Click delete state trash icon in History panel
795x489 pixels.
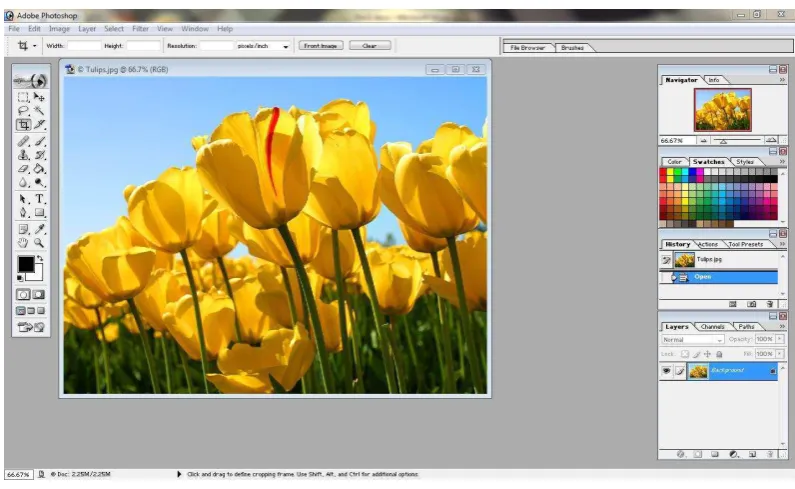(x=770, y=304)
